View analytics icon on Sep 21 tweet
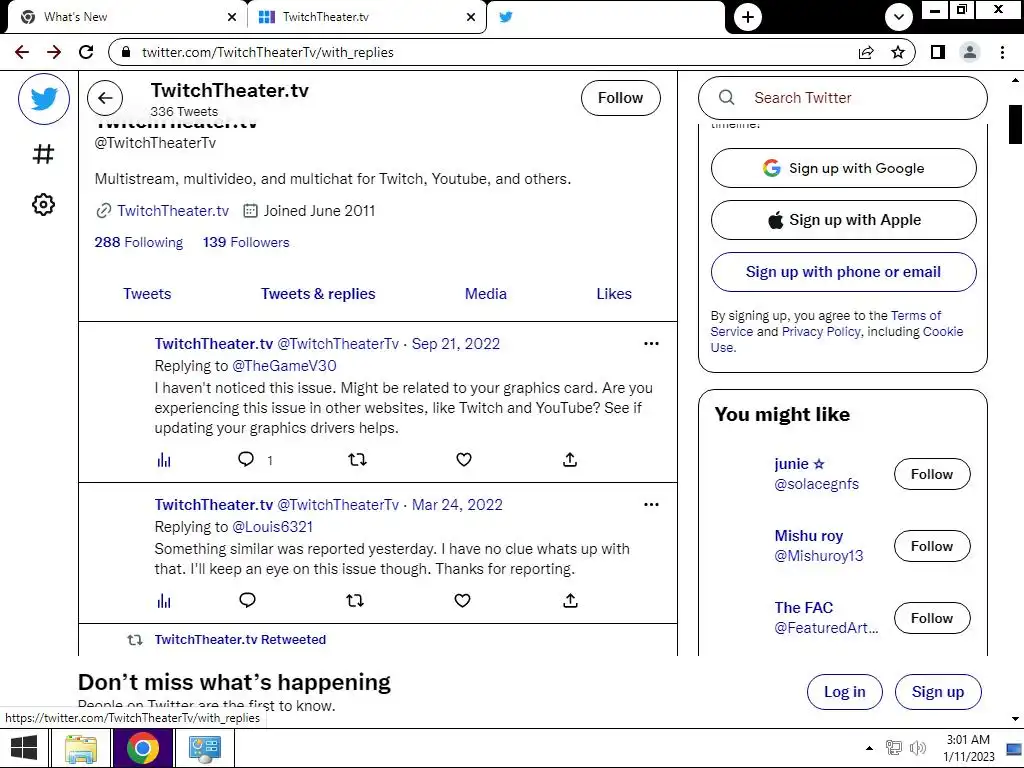Screen dimensions: 1024x768 point(164,460)
